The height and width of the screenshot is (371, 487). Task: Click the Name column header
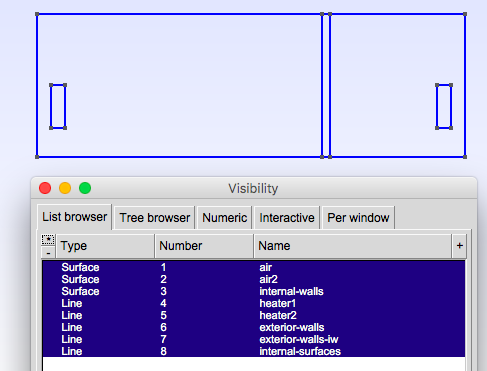click(x=353, y=246)
